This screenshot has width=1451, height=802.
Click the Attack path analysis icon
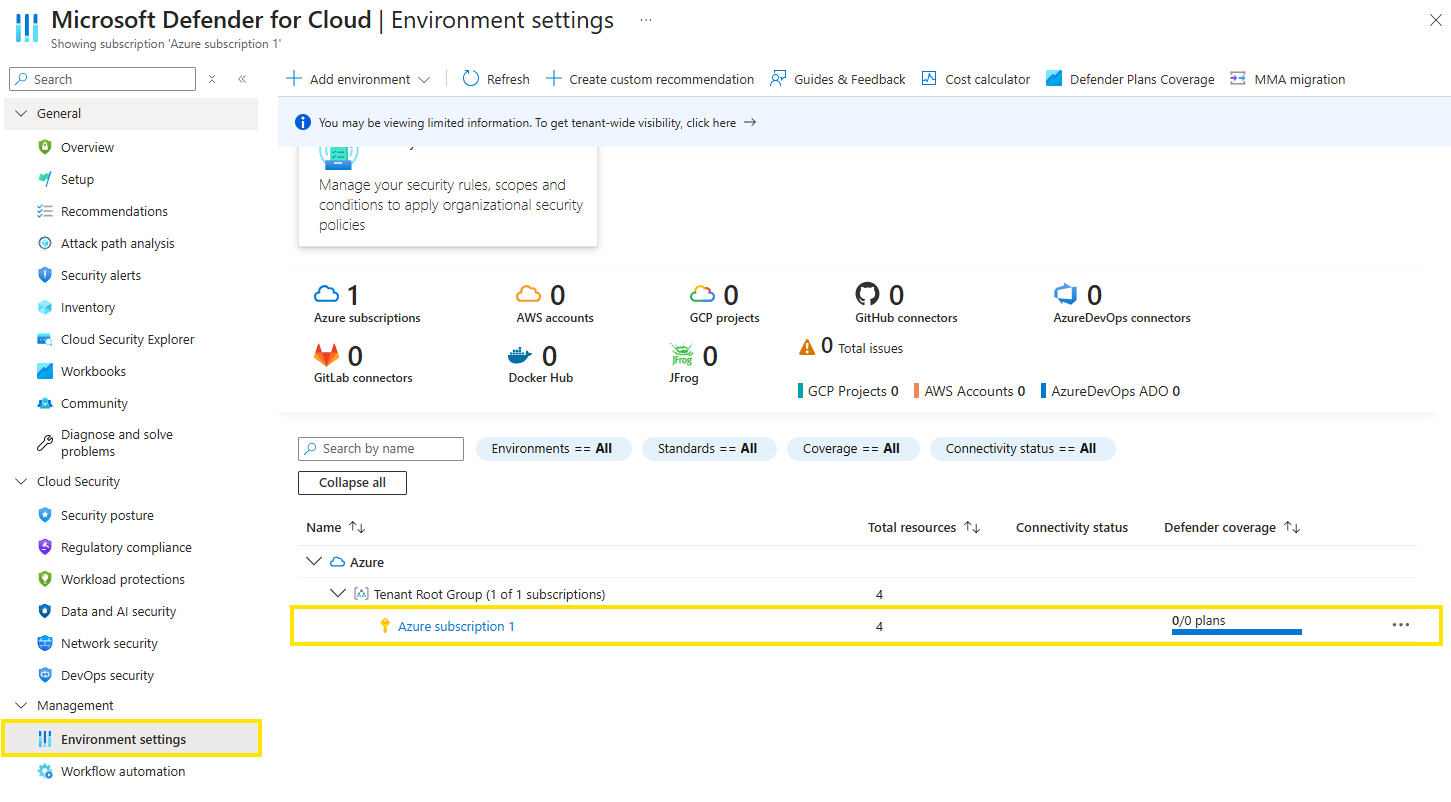(44, 243)
